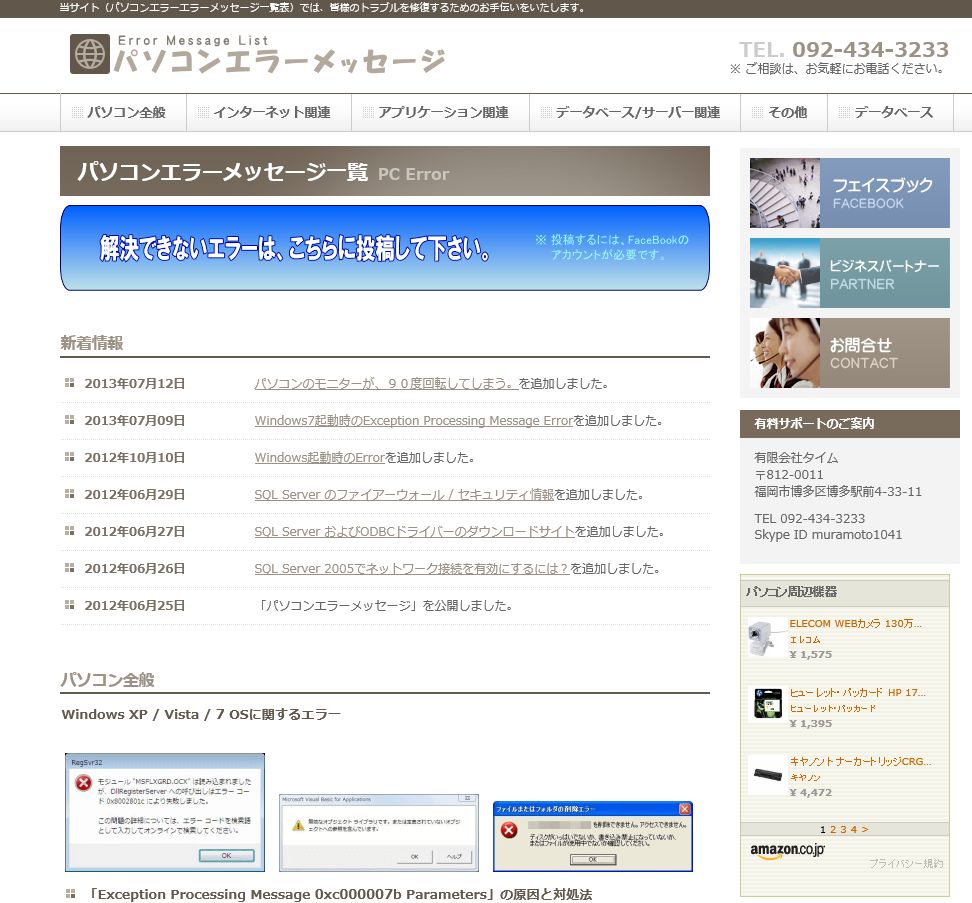Click the globe logo icon in header

click(89, 54)
